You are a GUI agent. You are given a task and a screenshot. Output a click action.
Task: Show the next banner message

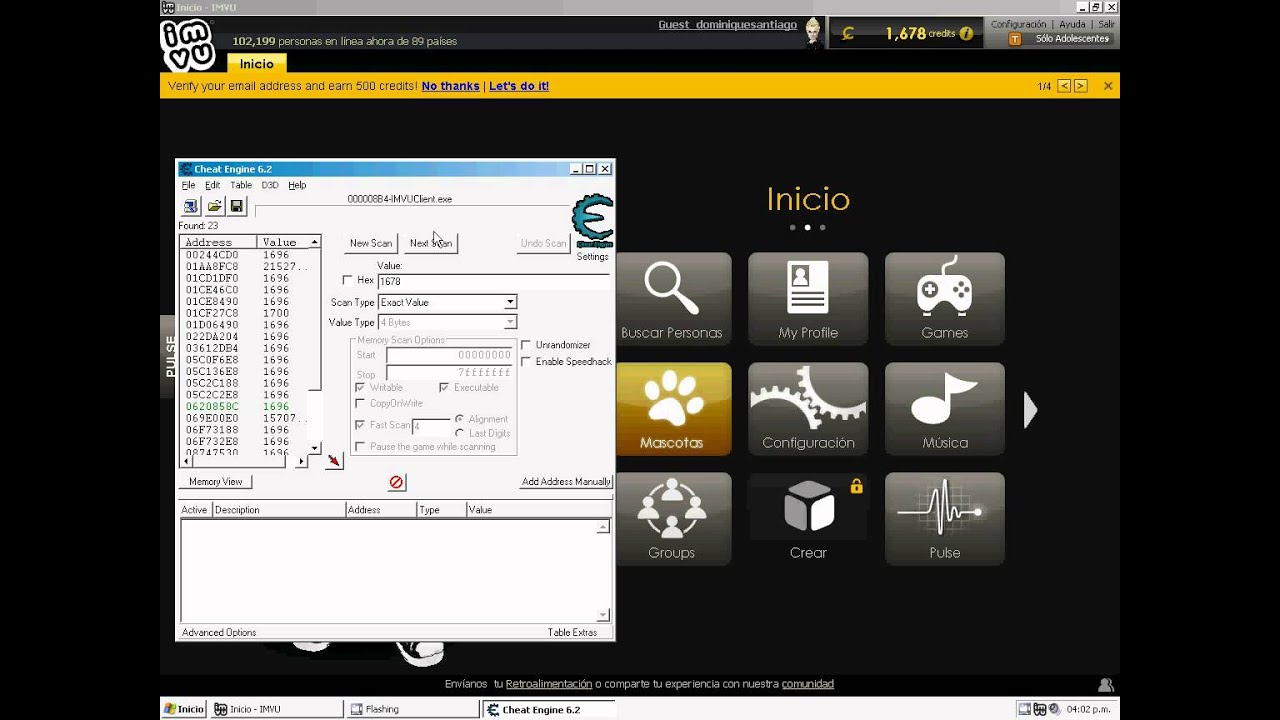(1080, 86)
